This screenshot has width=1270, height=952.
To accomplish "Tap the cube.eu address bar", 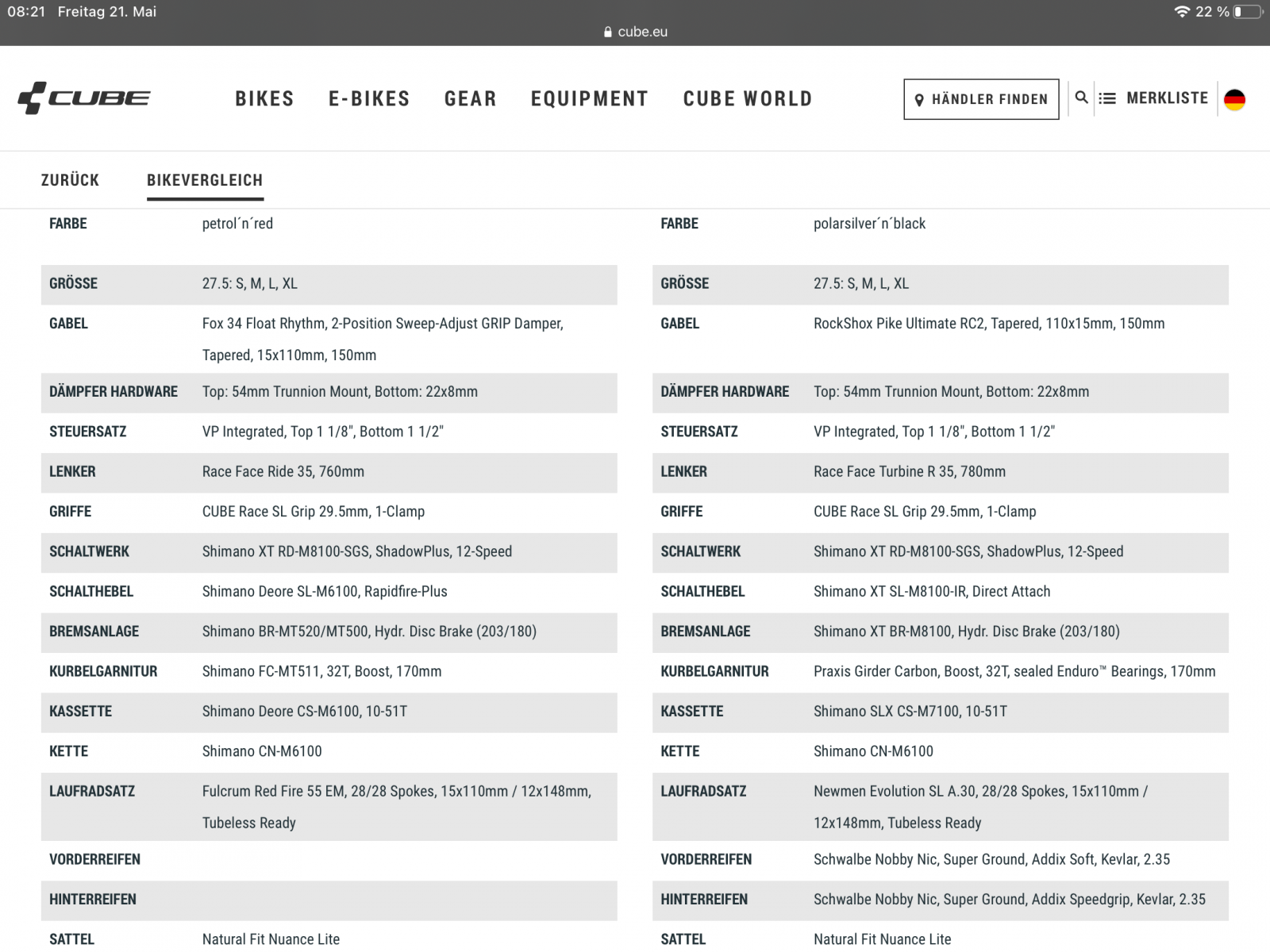I will coord(642,33).
